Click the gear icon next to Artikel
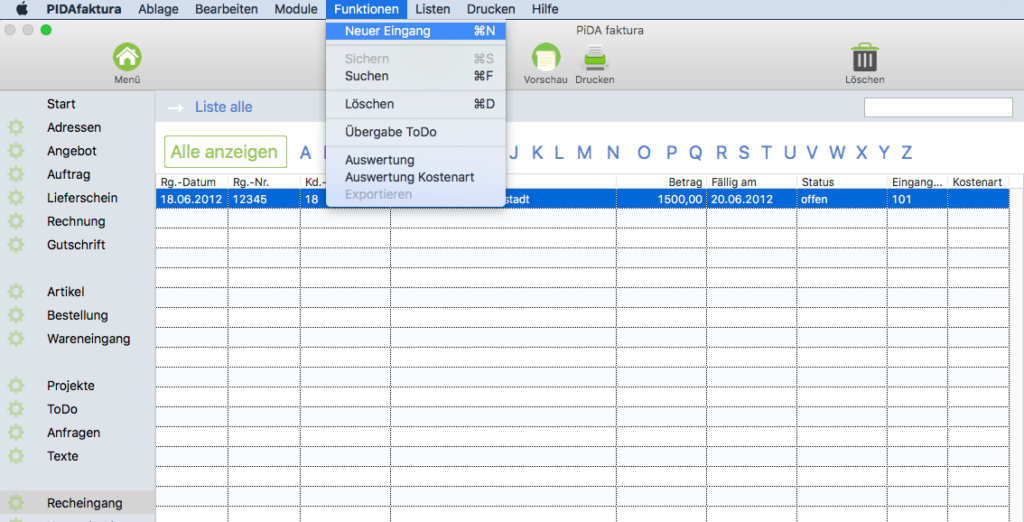 pos(16,291)
